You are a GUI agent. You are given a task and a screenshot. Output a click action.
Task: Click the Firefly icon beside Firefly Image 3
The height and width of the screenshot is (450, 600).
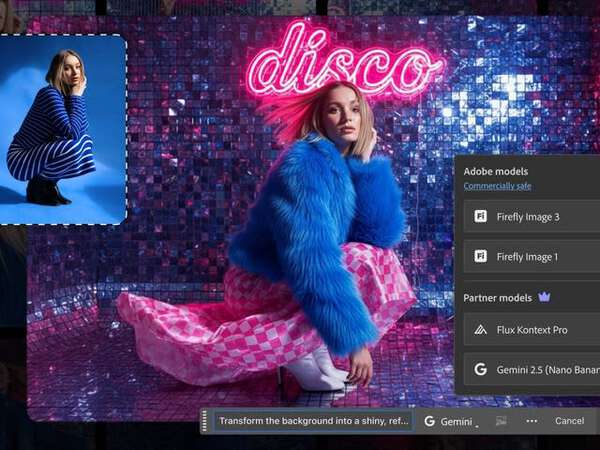(x=481, y=216)
